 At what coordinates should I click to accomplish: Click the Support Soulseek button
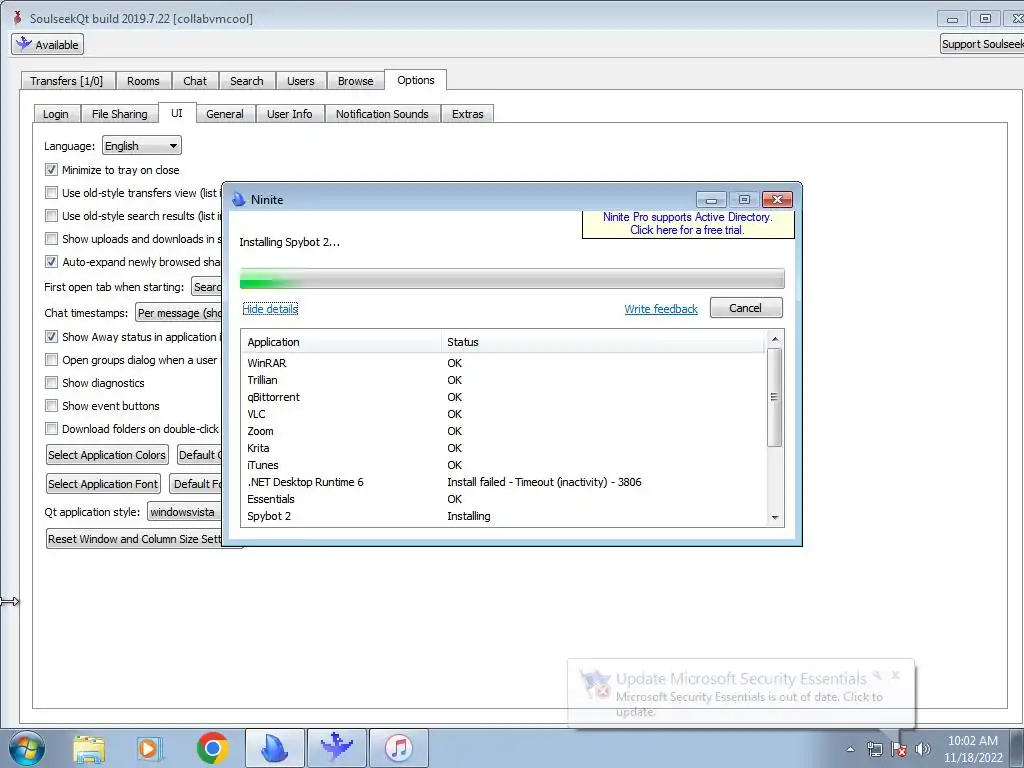(x=982, y=44)
